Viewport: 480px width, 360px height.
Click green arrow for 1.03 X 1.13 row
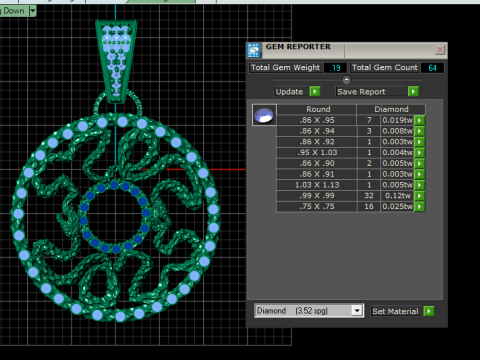420,185
